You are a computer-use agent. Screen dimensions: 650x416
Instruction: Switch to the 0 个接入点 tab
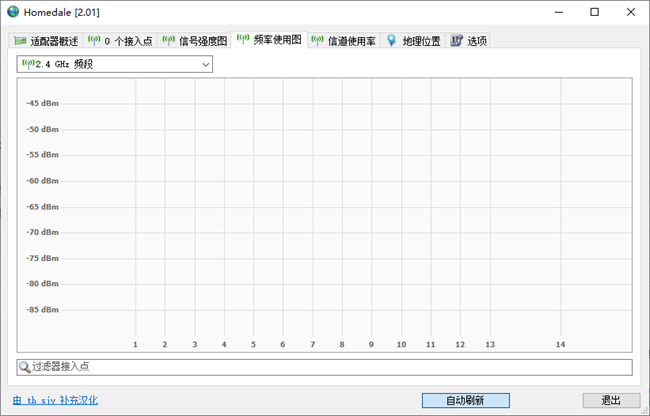pyautogui.click(x=120, y=41)
